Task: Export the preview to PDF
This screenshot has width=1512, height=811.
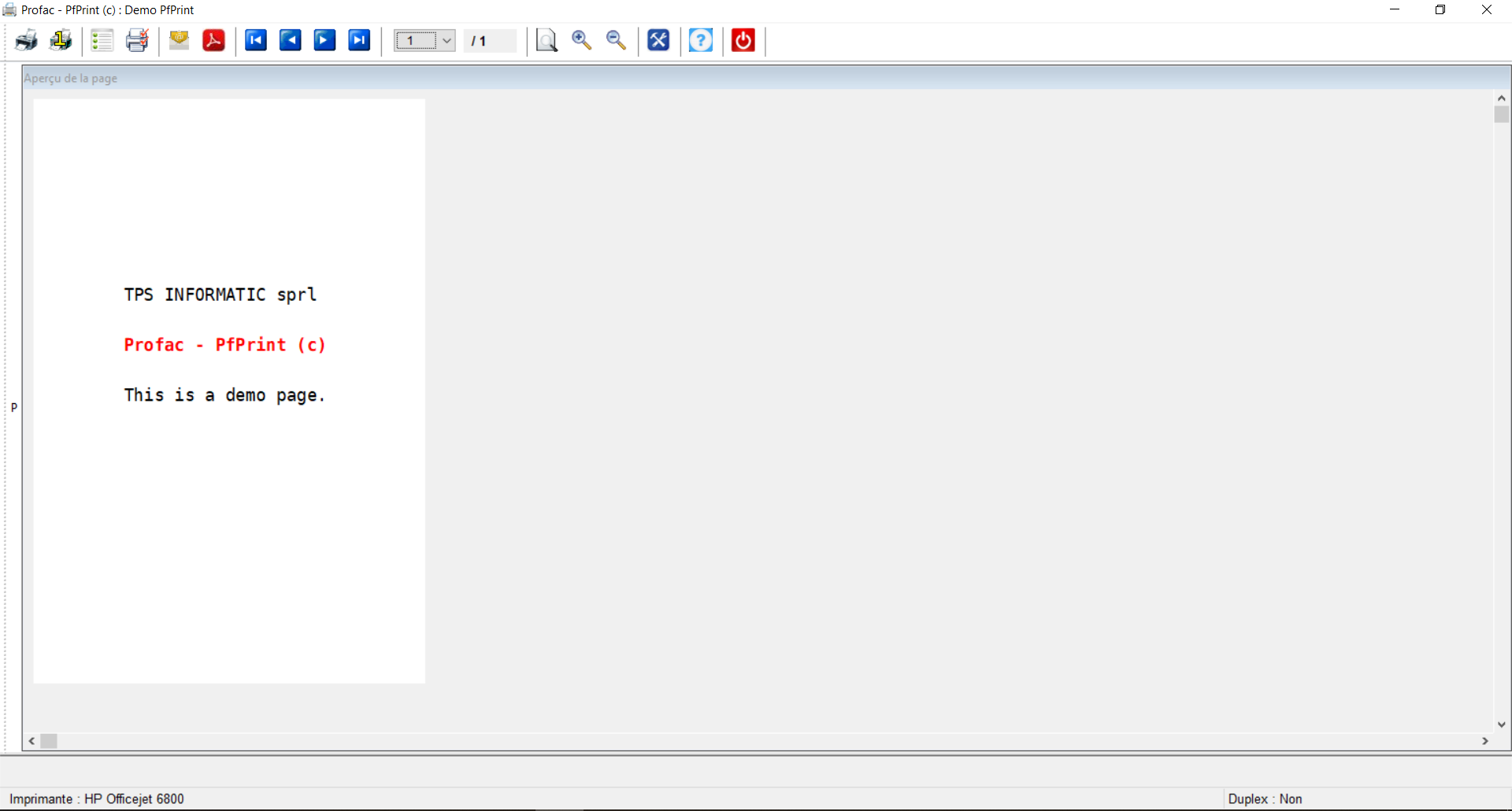Action: pos(213,40)
